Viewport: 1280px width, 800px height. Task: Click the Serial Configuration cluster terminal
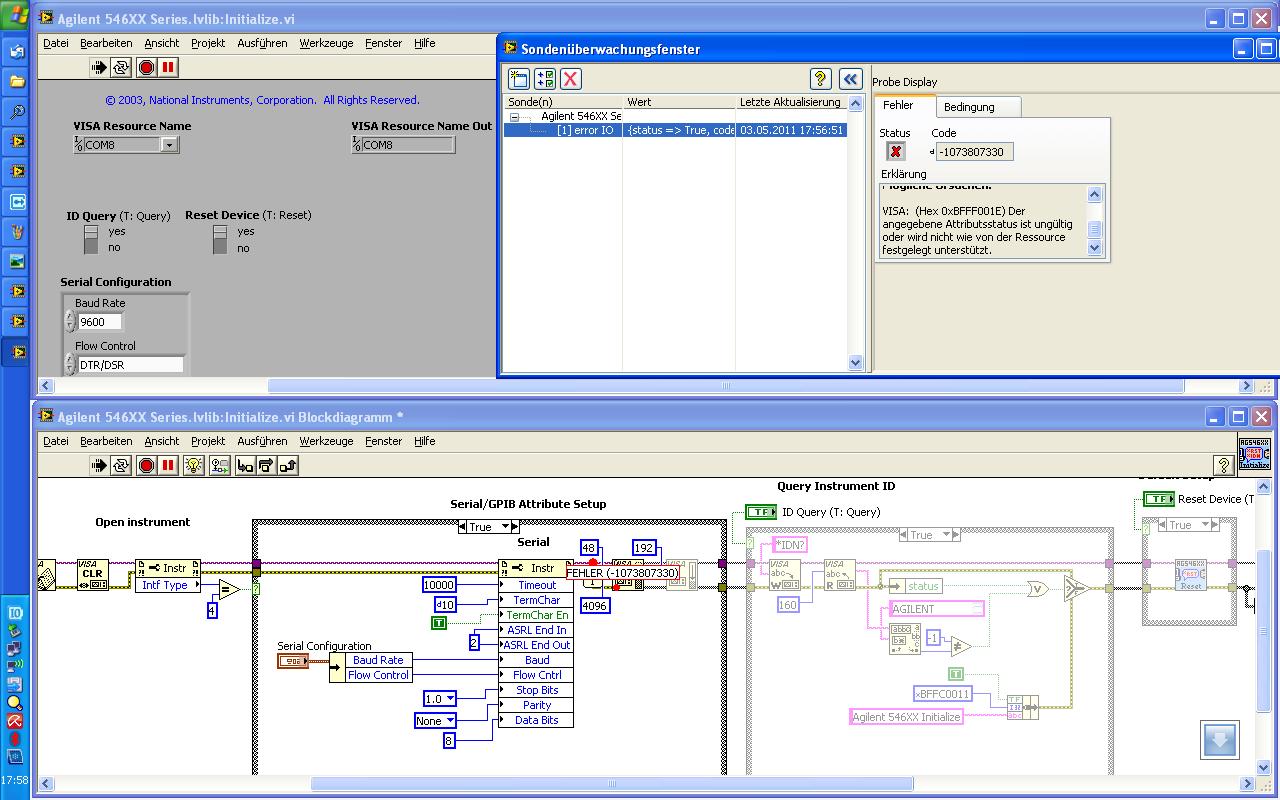point(293,661)
